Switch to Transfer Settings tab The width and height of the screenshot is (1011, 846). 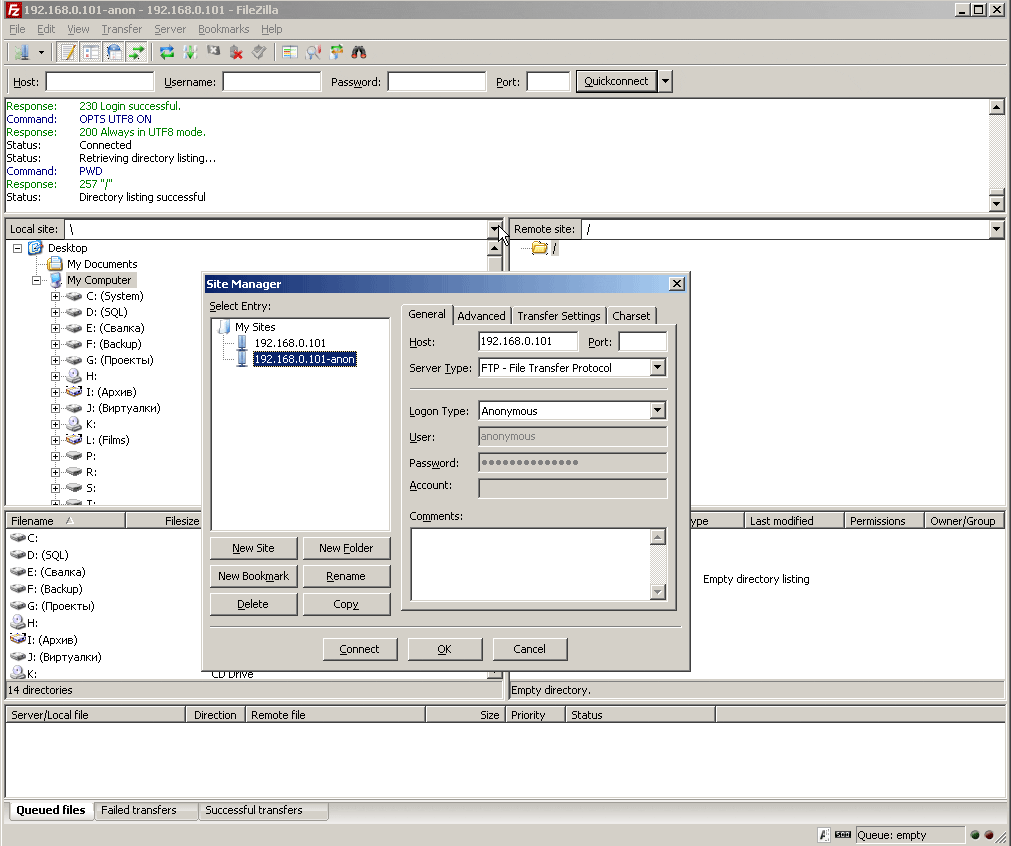click(558, 316)
